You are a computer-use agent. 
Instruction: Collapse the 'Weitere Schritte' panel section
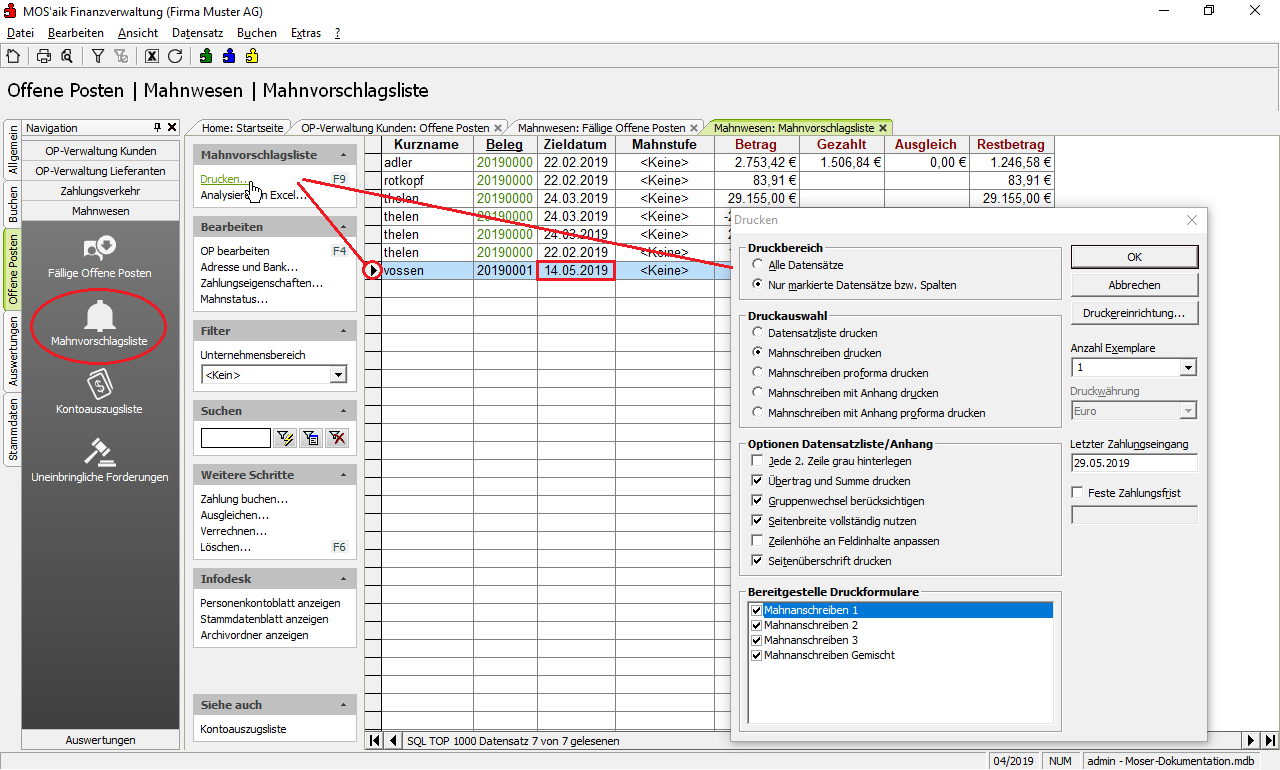click(x=344, y=475)
